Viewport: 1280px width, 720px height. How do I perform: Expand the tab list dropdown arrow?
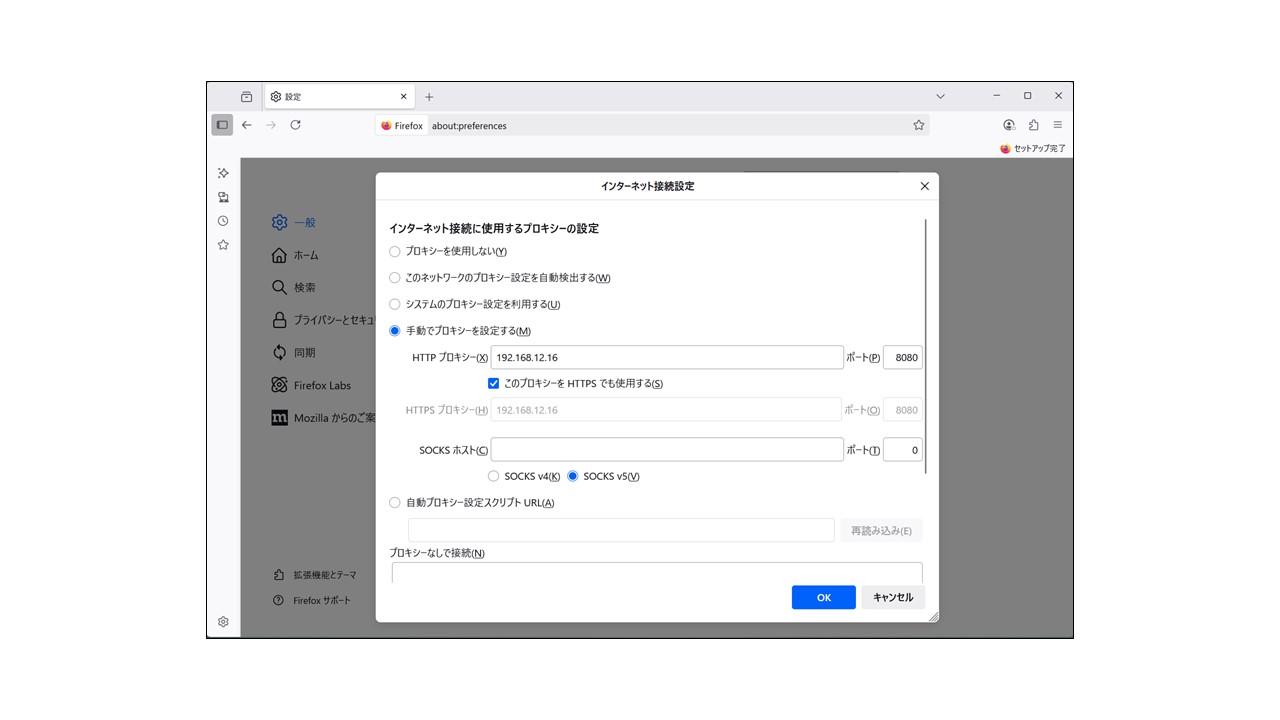[940, 96]
